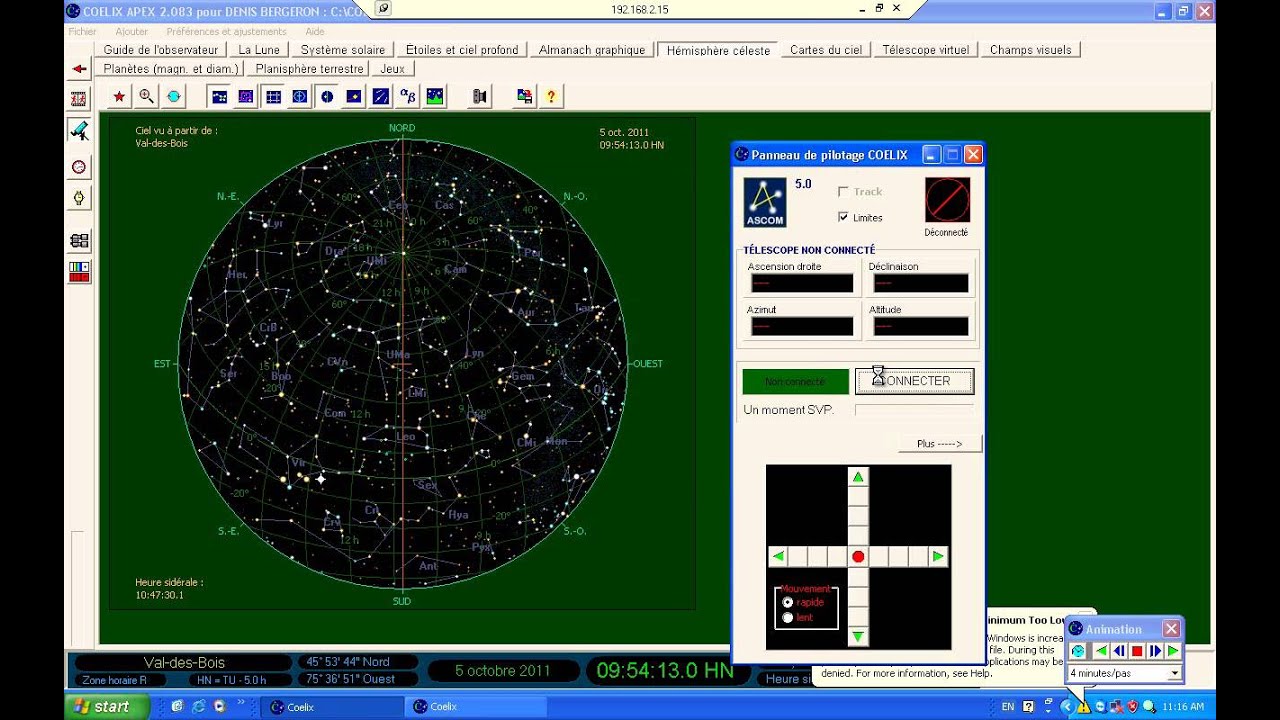Slew telescope up with green arrow

(x=857, y=477)
